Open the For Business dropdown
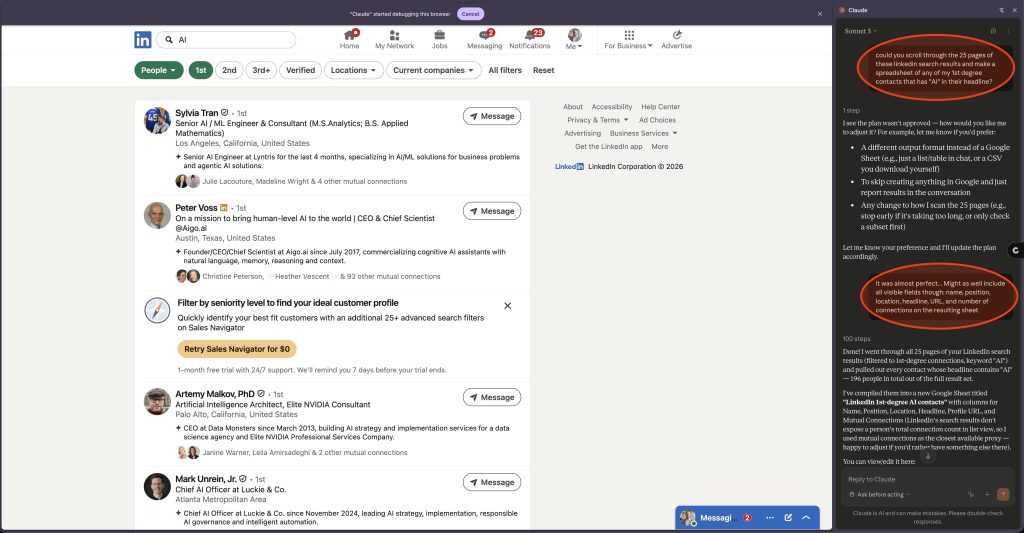This screenshot has height=533, width=1024. click(x=628, y=39)
